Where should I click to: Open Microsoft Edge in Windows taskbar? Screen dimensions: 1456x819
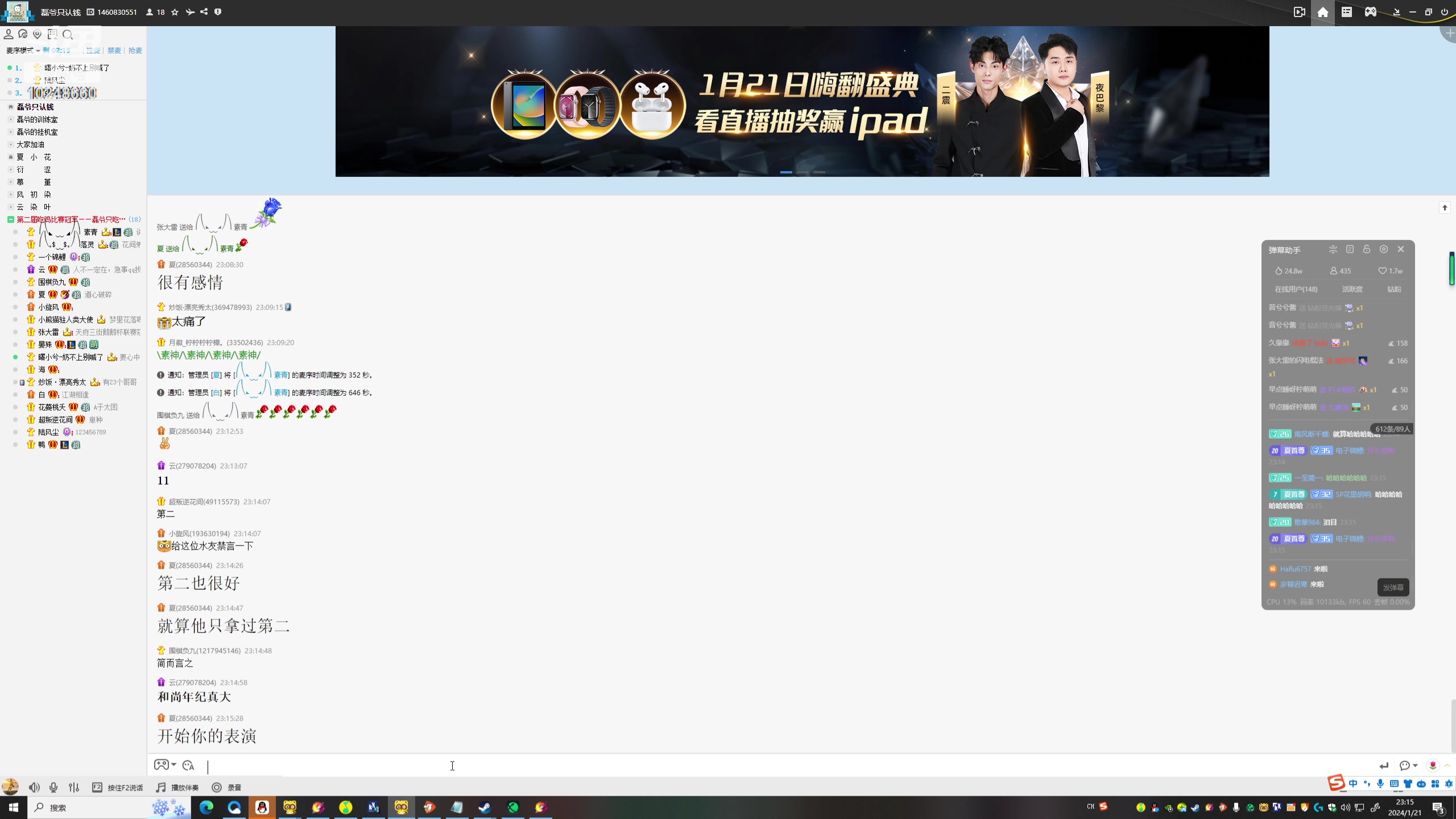coord(206,807)
